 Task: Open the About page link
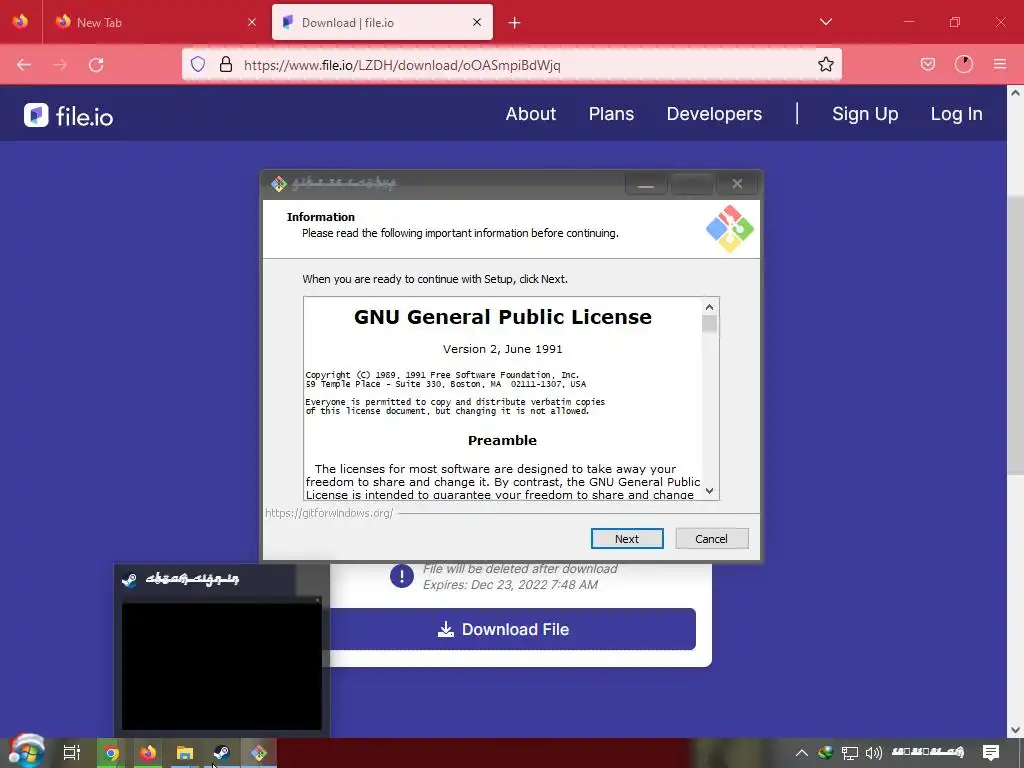[530, 114]
